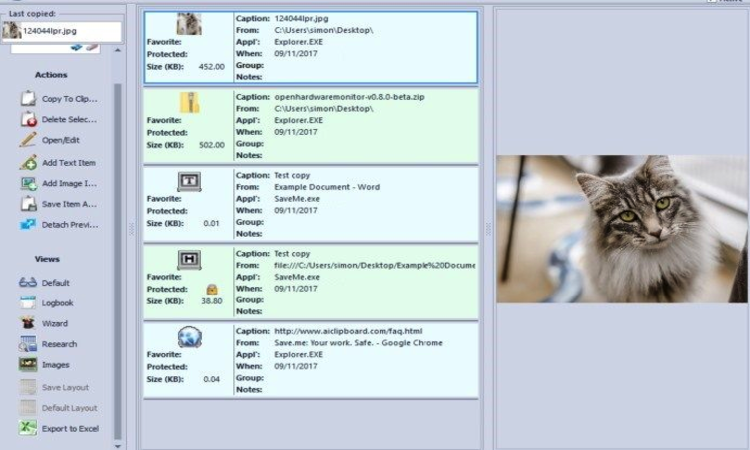The image size is (750, 450).
Task: Switch to the Default view glasses icon
Action: click(x=27, y=283)
